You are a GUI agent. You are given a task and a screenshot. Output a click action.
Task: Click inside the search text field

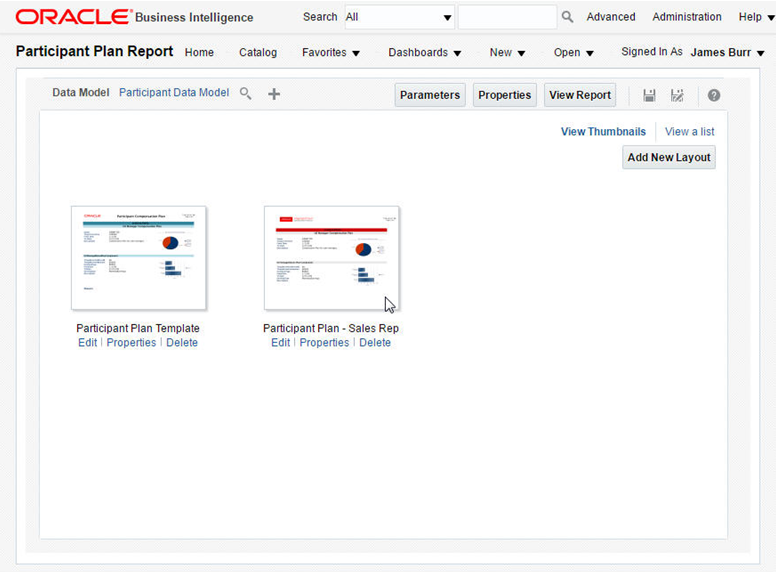coord(507,17)
